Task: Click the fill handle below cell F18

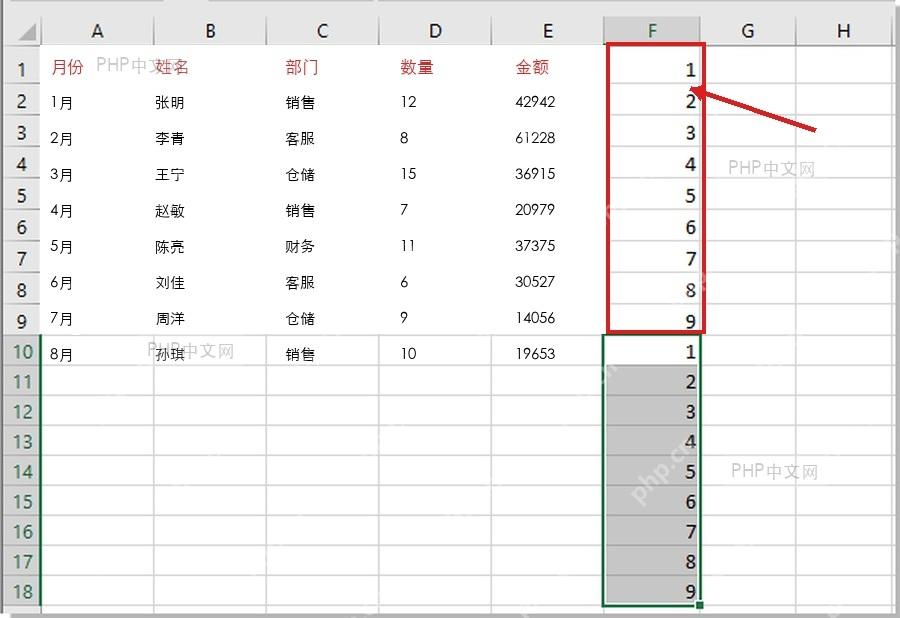Action: click(699, 605)
